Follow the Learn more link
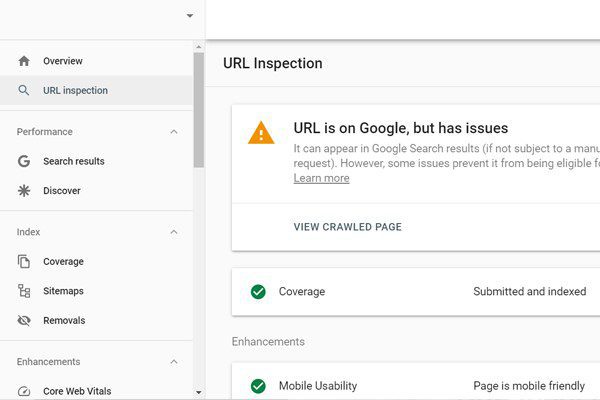 pyautogui.click(x=321, y=178)
